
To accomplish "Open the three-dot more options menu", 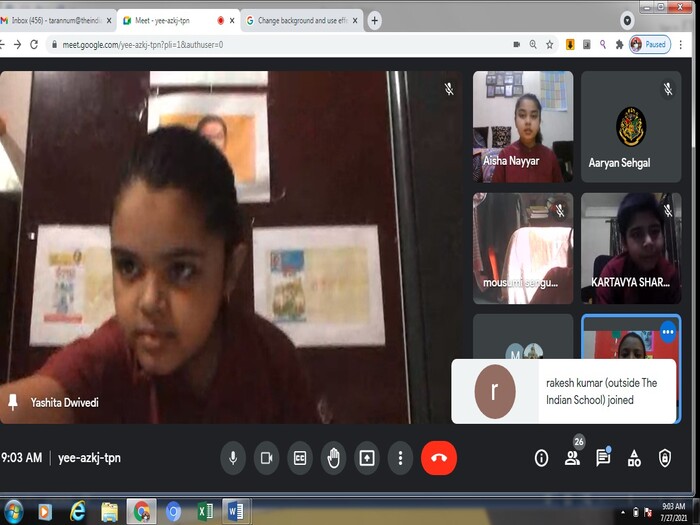I will point(400,458).
